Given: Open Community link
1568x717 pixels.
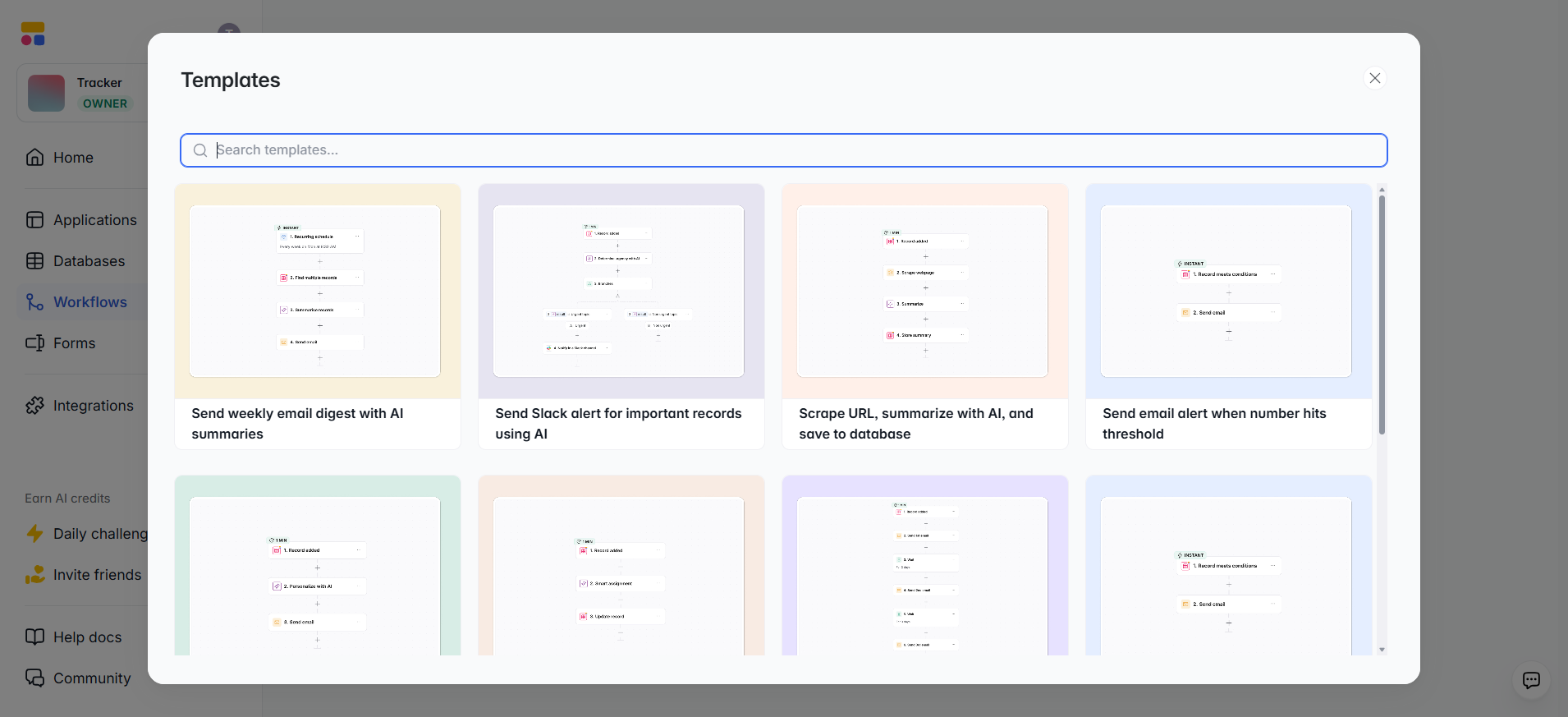Looking at the screenshot, I should coord(92,678).
